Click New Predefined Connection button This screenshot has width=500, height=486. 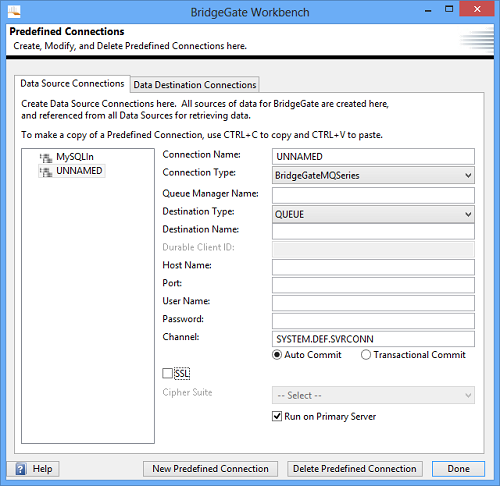tap(210, 469)
